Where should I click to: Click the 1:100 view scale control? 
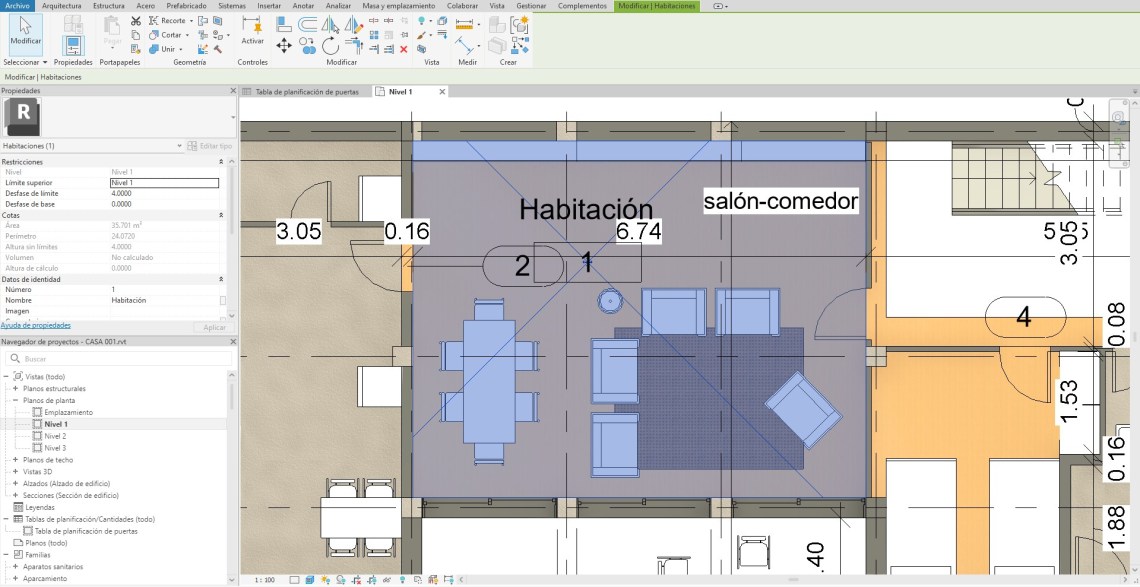point(265,579)
